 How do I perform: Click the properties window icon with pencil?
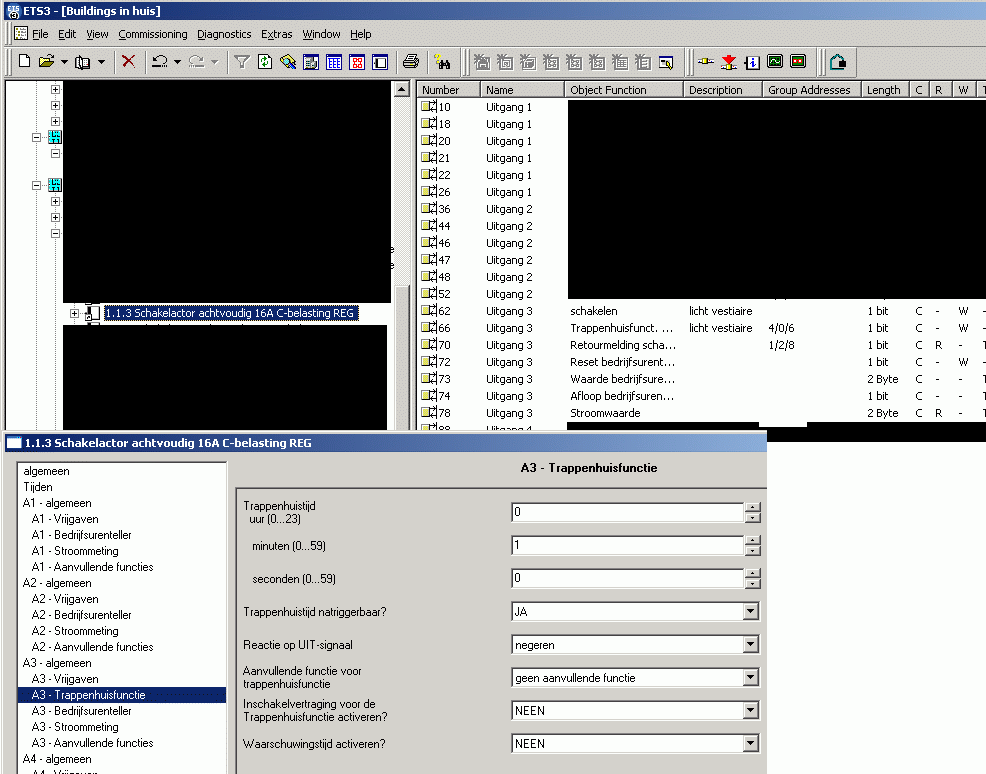coord(666,62)
